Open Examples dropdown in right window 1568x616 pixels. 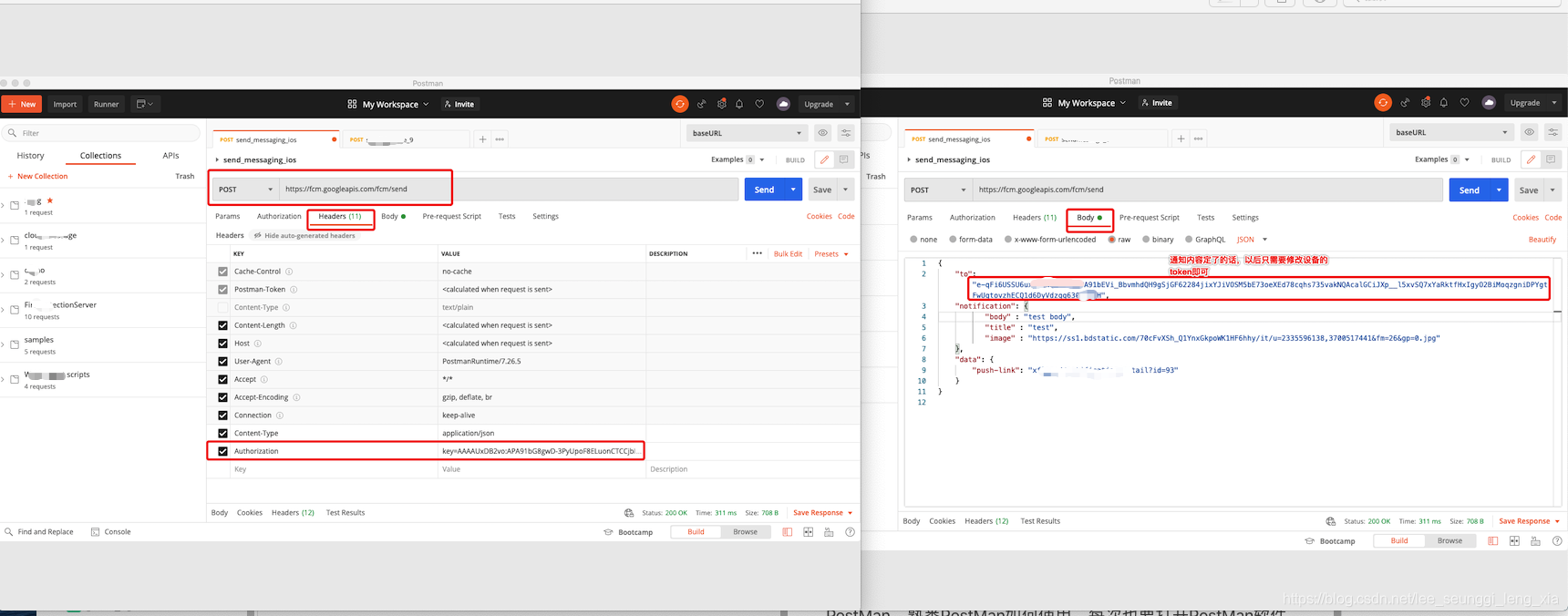coord(1442,159)
